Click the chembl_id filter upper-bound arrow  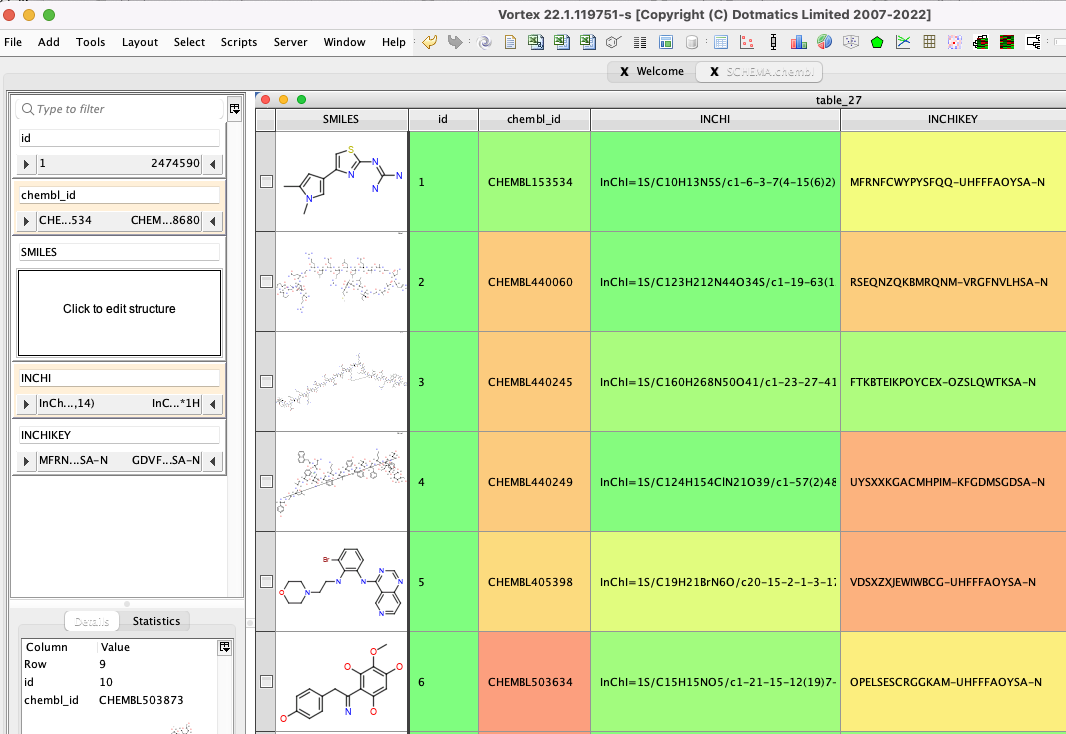213,221
